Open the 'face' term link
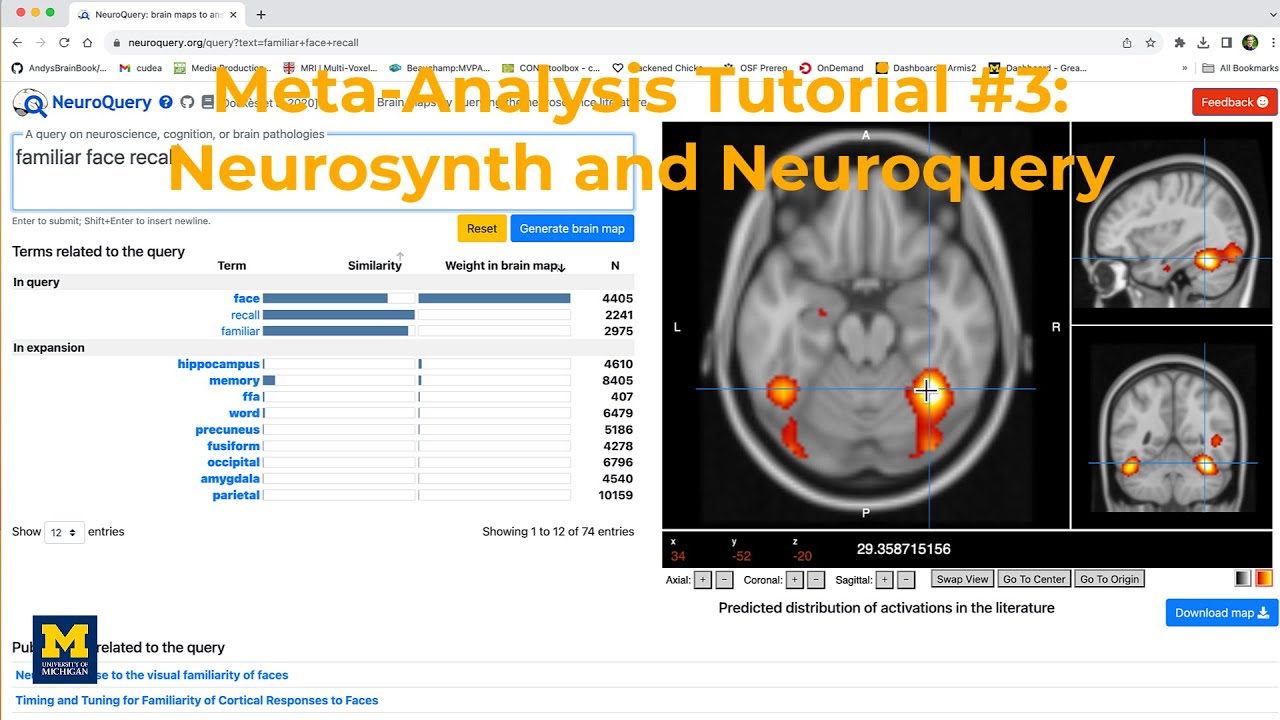This screenshot has width=1280, height=720. pyautogui.click(x=246, y=298)
